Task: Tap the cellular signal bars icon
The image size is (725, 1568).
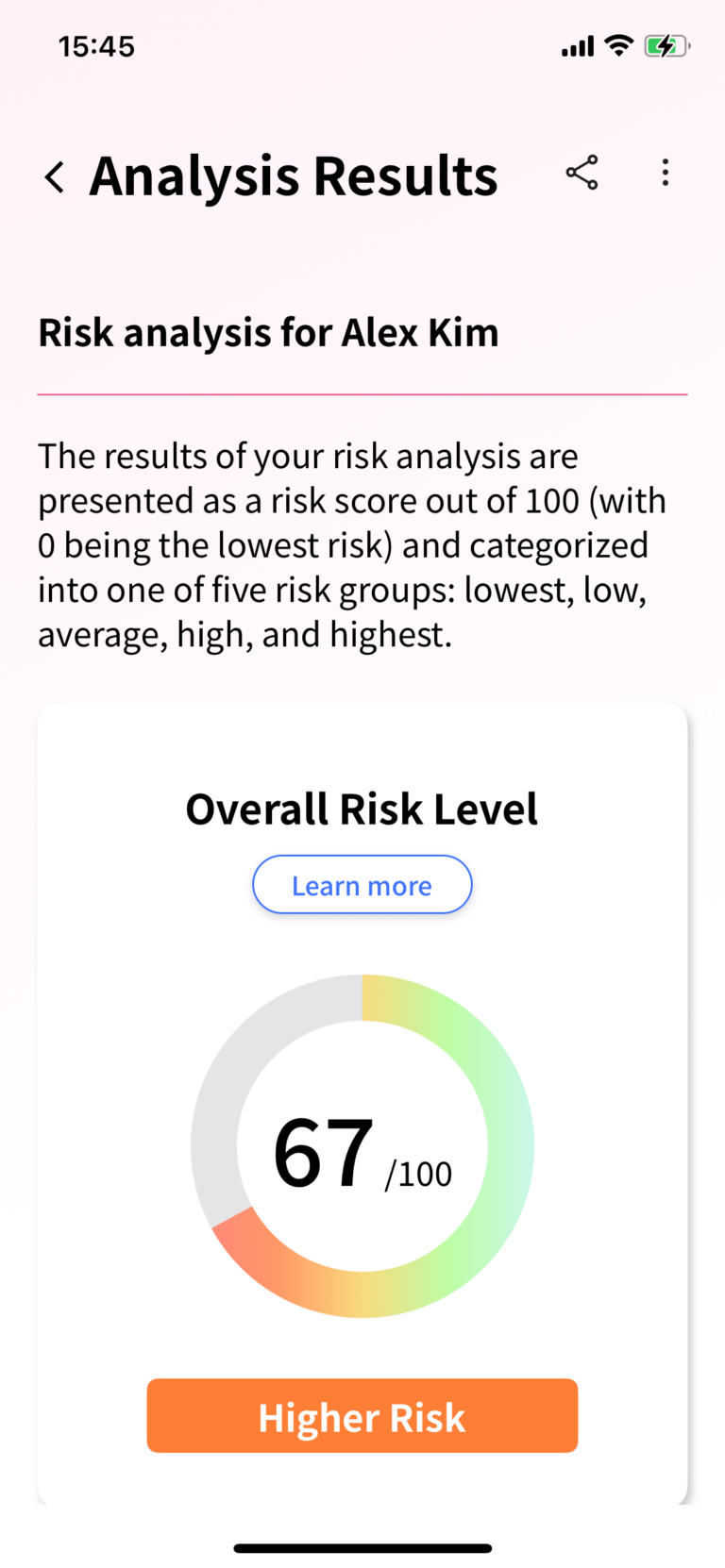Action: click(577, 46)
